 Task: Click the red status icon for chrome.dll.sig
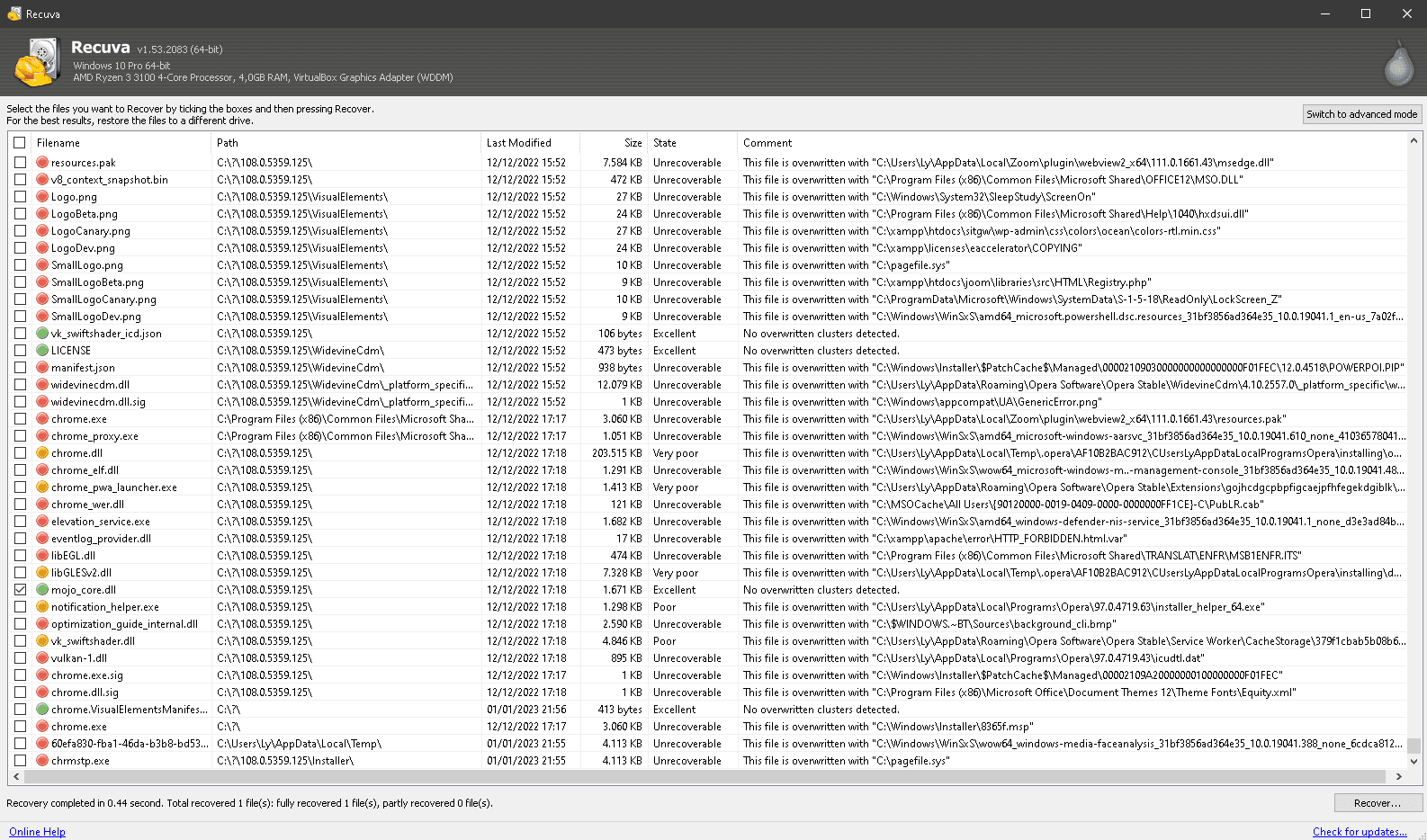42,693
